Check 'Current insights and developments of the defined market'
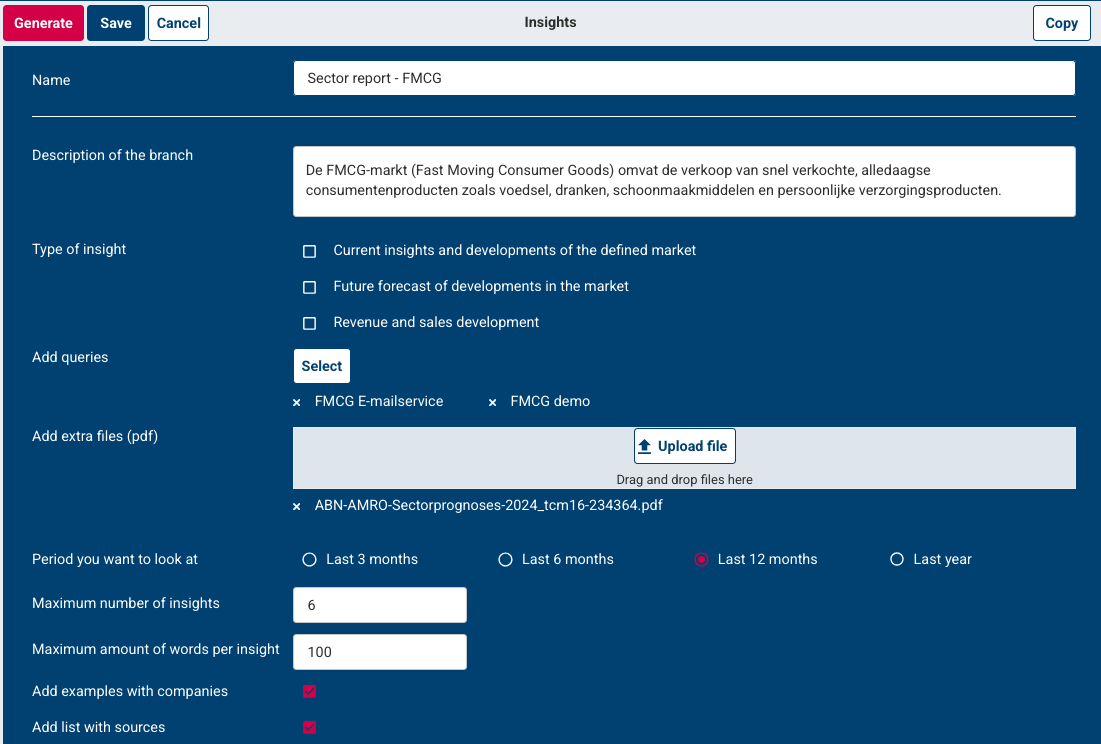 [x=310, y=251]
